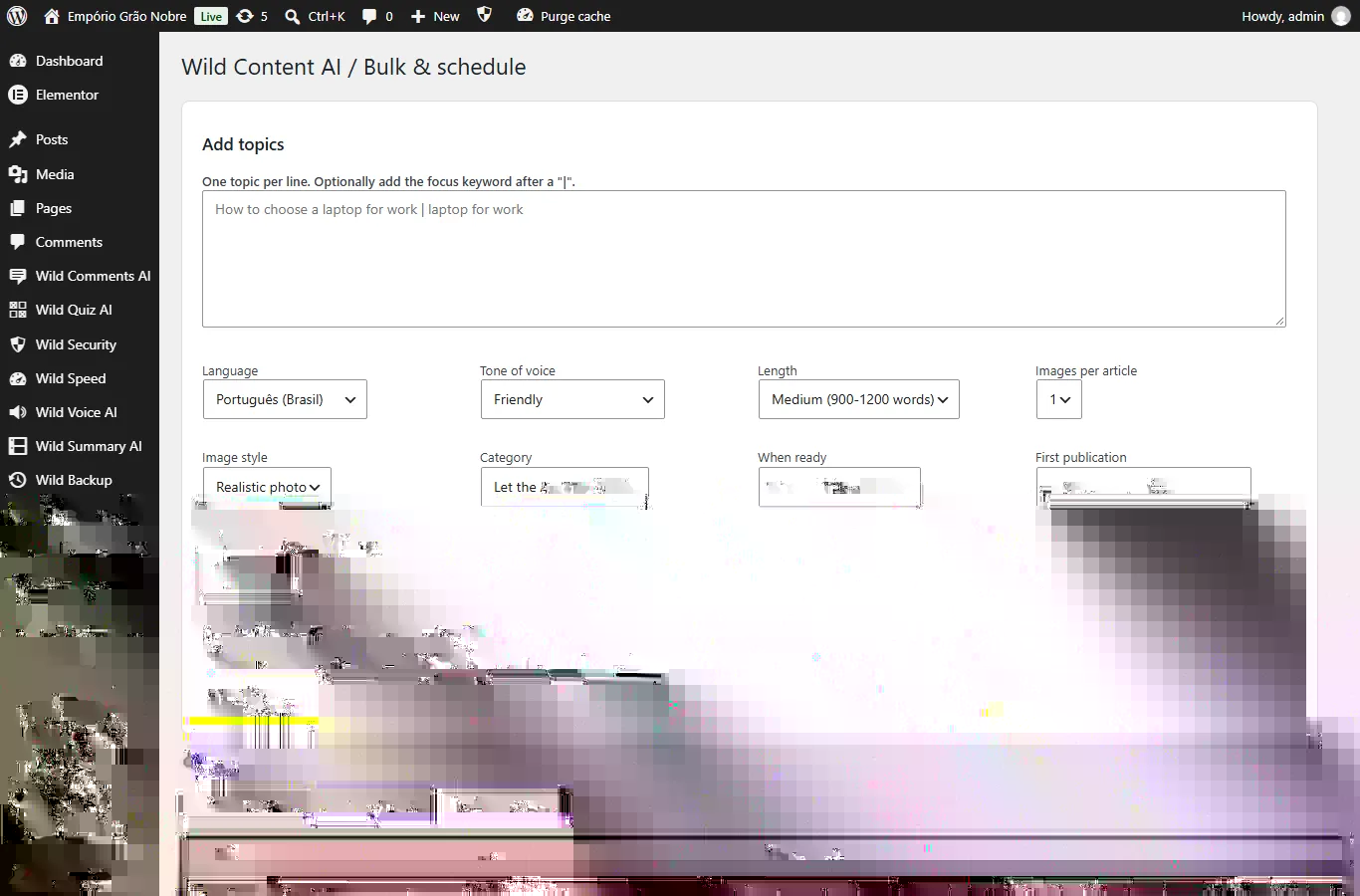The height and width of the screenshot is (896, 1360).
Task: Open the Wild Speed menu item
Action: (x=80, y=378)
